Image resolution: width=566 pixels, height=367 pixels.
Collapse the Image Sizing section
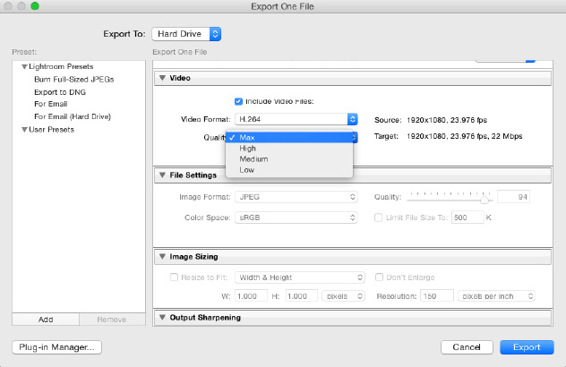162,257
